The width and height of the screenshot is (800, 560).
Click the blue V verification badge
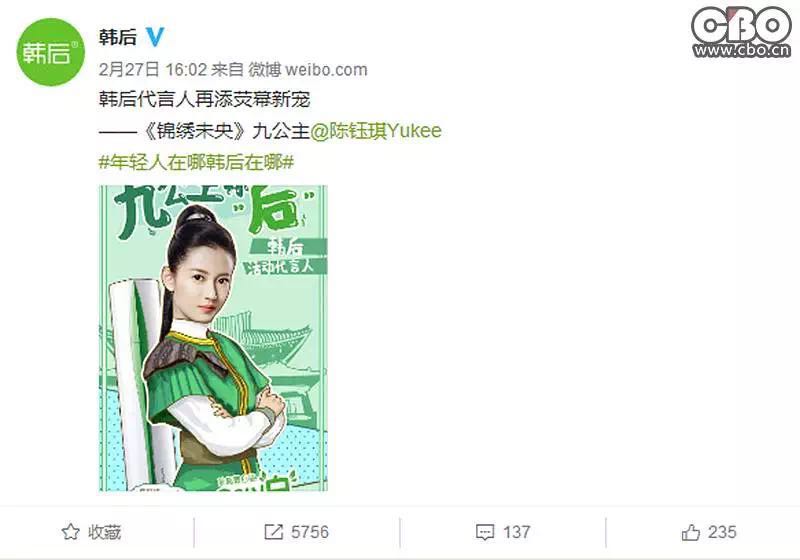(155, 37)
